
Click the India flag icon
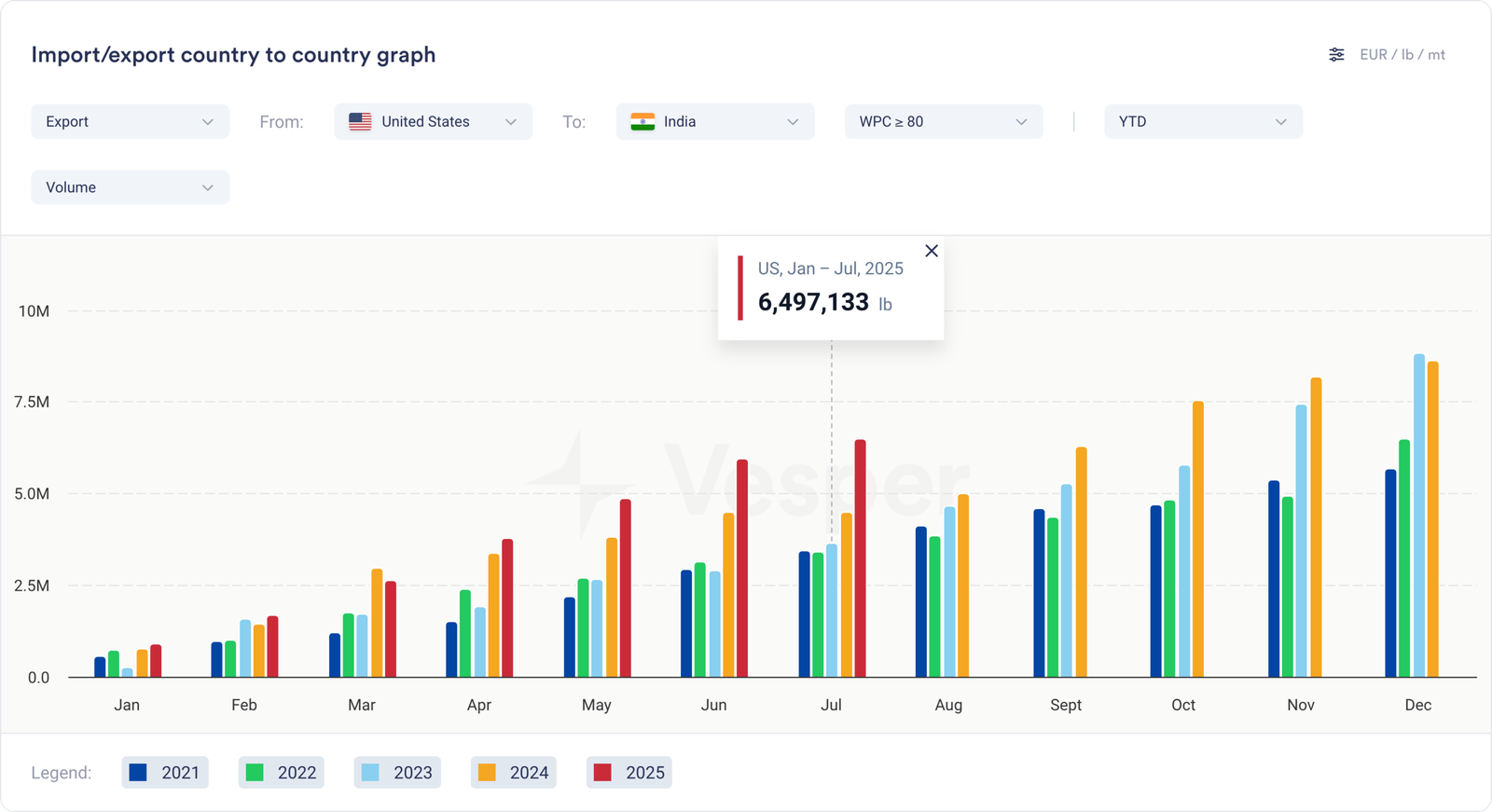[x=642, y=122]
